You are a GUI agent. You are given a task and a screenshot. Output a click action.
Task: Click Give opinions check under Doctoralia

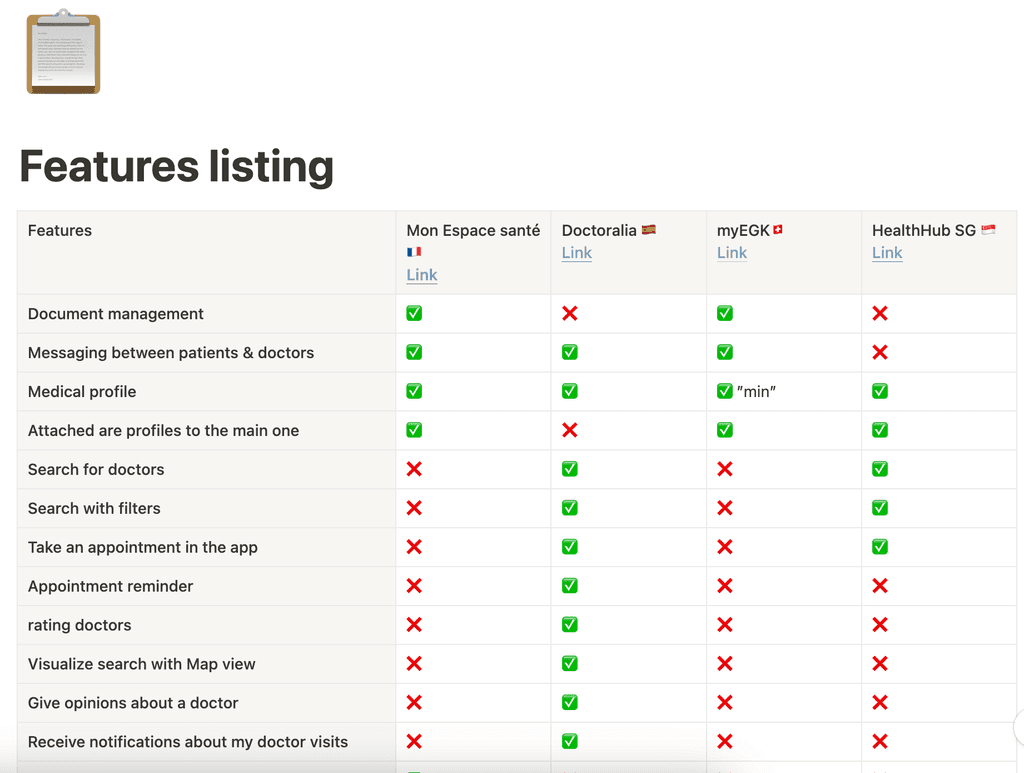569,702
